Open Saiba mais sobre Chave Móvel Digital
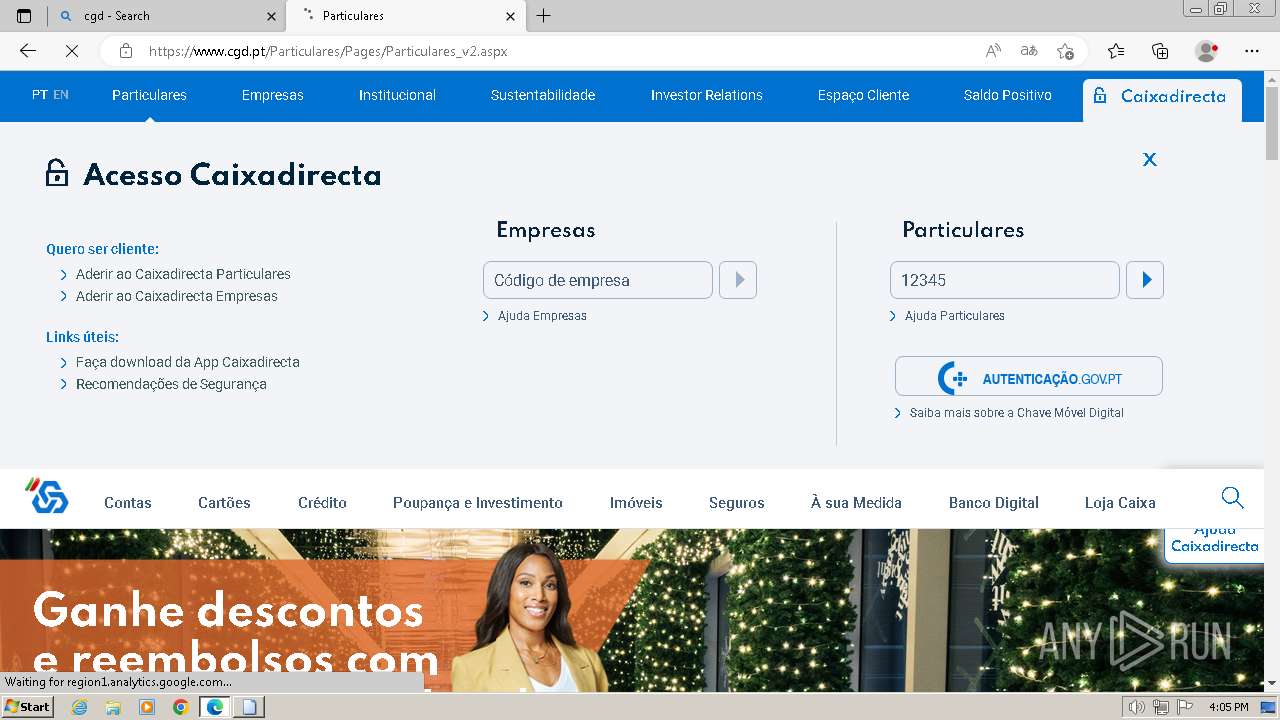The width and height of the screenshot is (1280, 720). click(1017, 413)
